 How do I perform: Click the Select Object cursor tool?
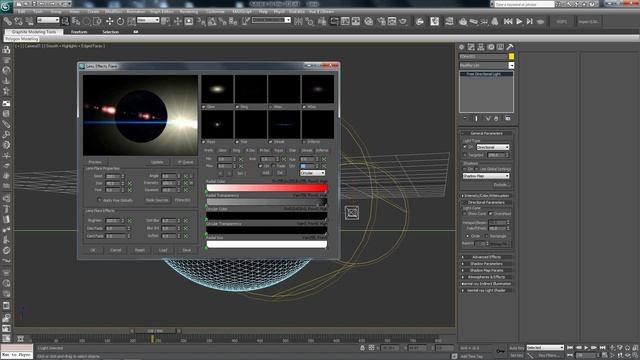point(65,21)
